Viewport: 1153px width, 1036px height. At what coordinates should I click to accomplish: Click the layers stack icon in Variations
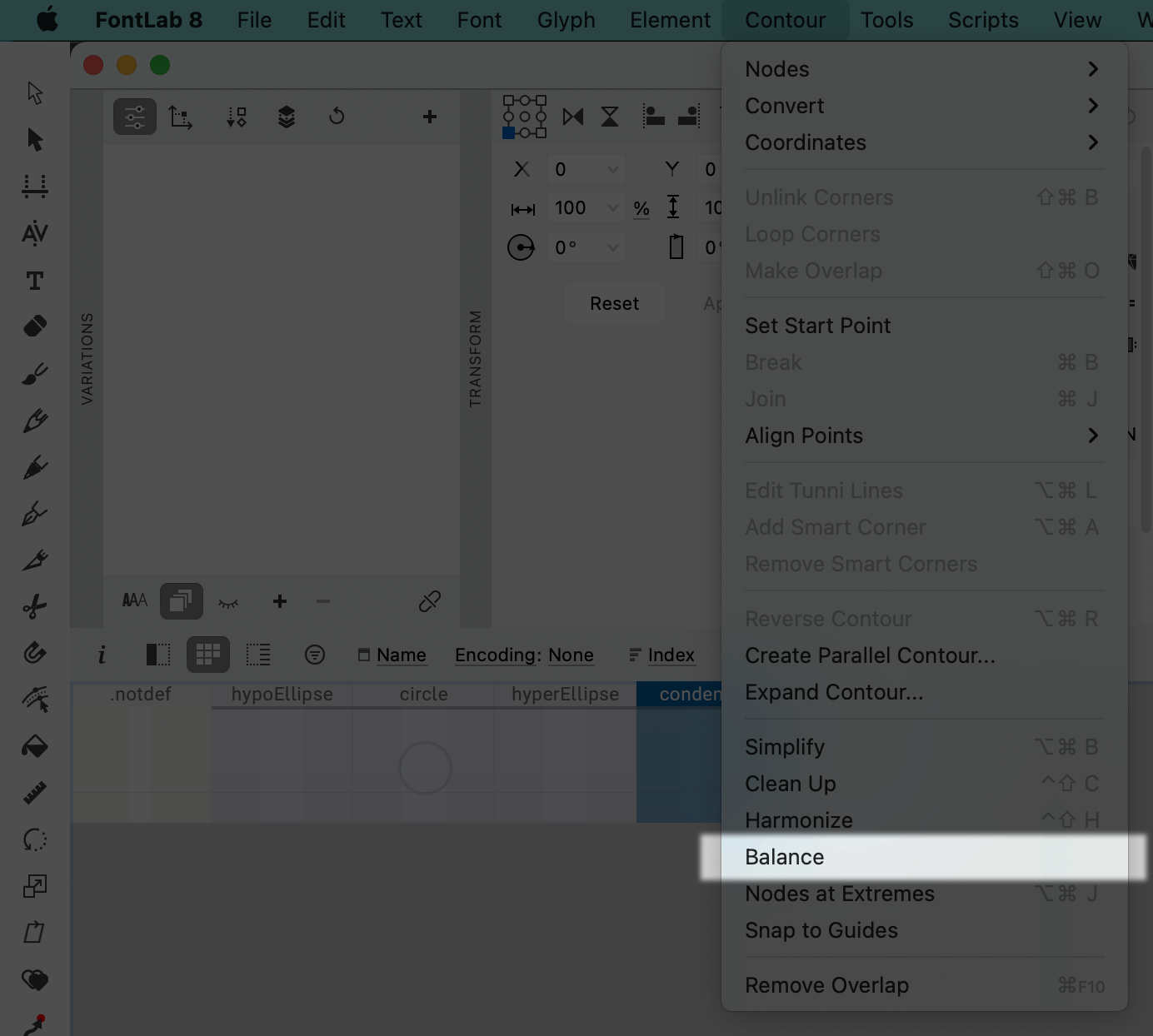click(287, 117)
